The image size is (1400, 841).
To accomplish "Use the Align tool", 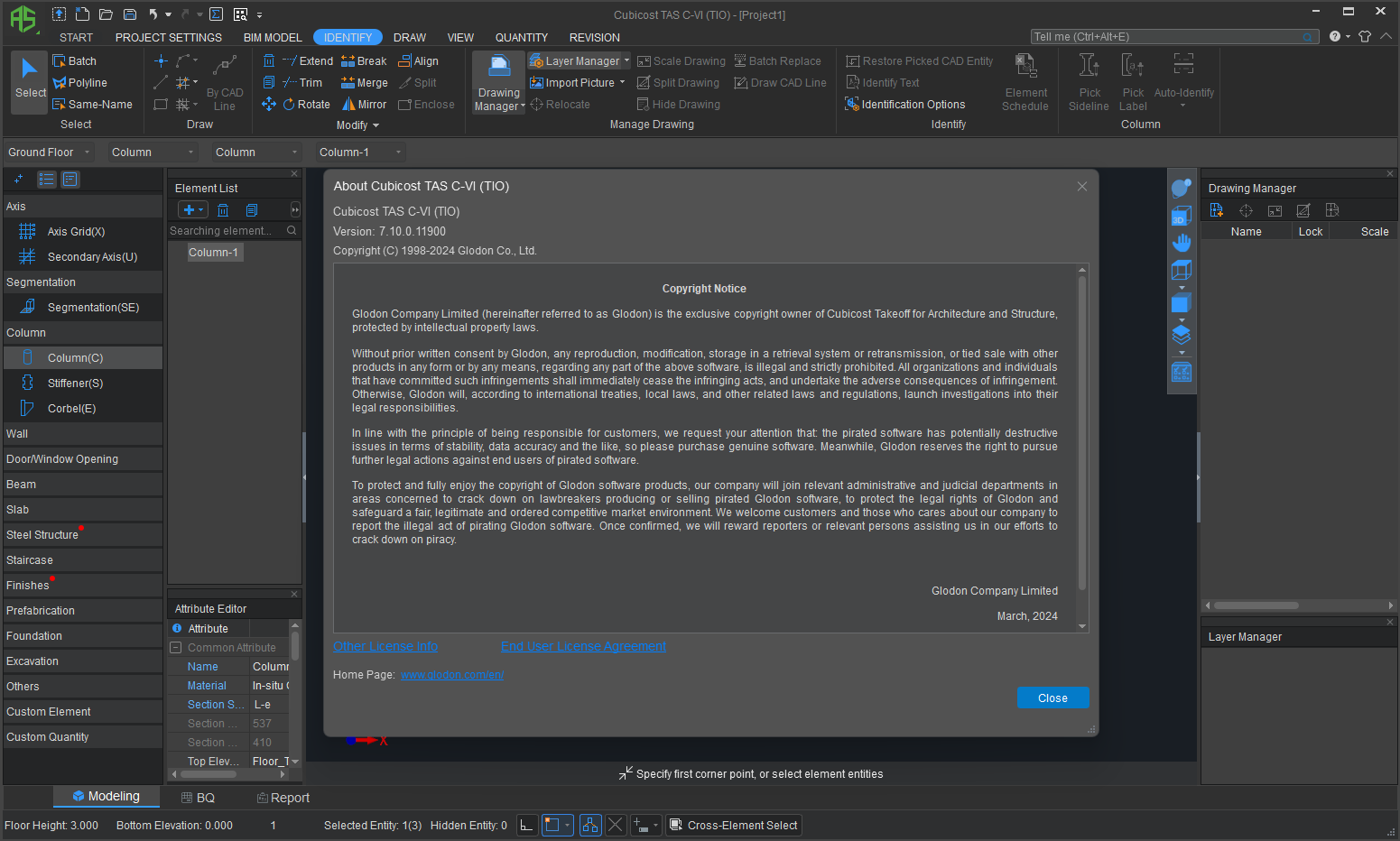I will [419, 61].
